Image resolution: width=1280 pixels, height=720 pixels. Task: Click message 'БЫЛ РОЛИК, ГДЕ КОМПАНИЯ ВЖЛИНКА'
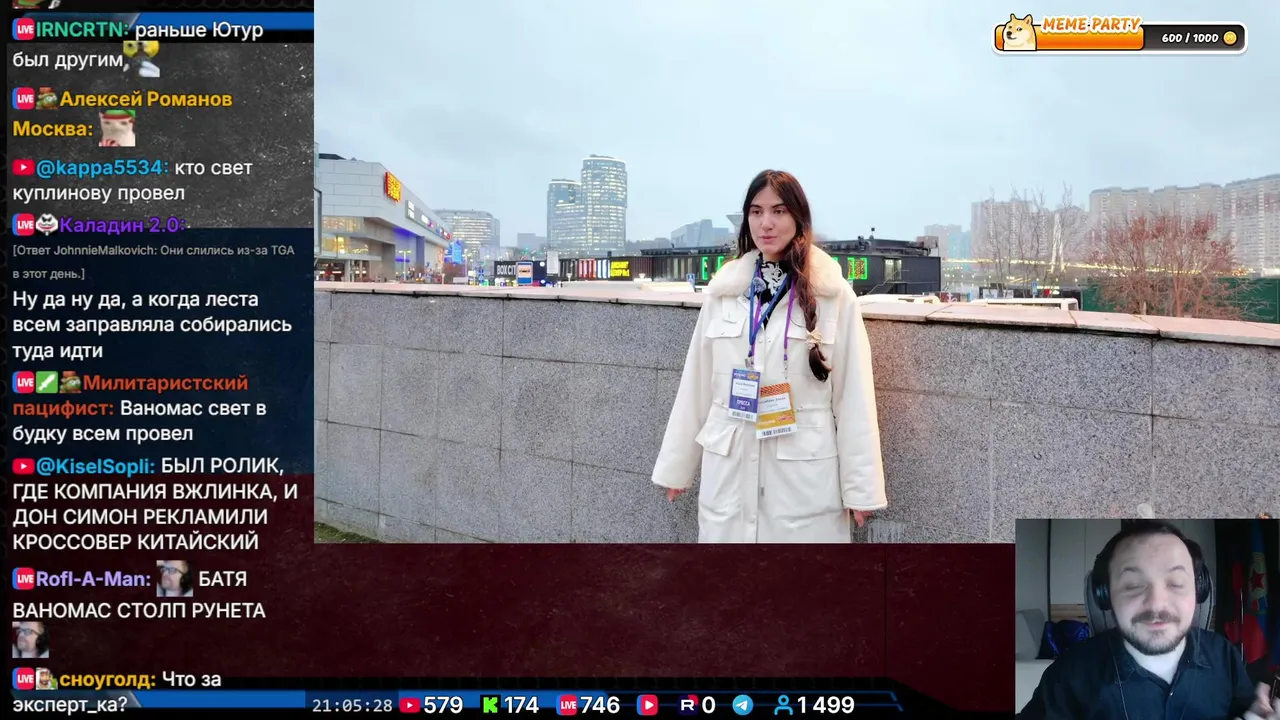(155, 504)
